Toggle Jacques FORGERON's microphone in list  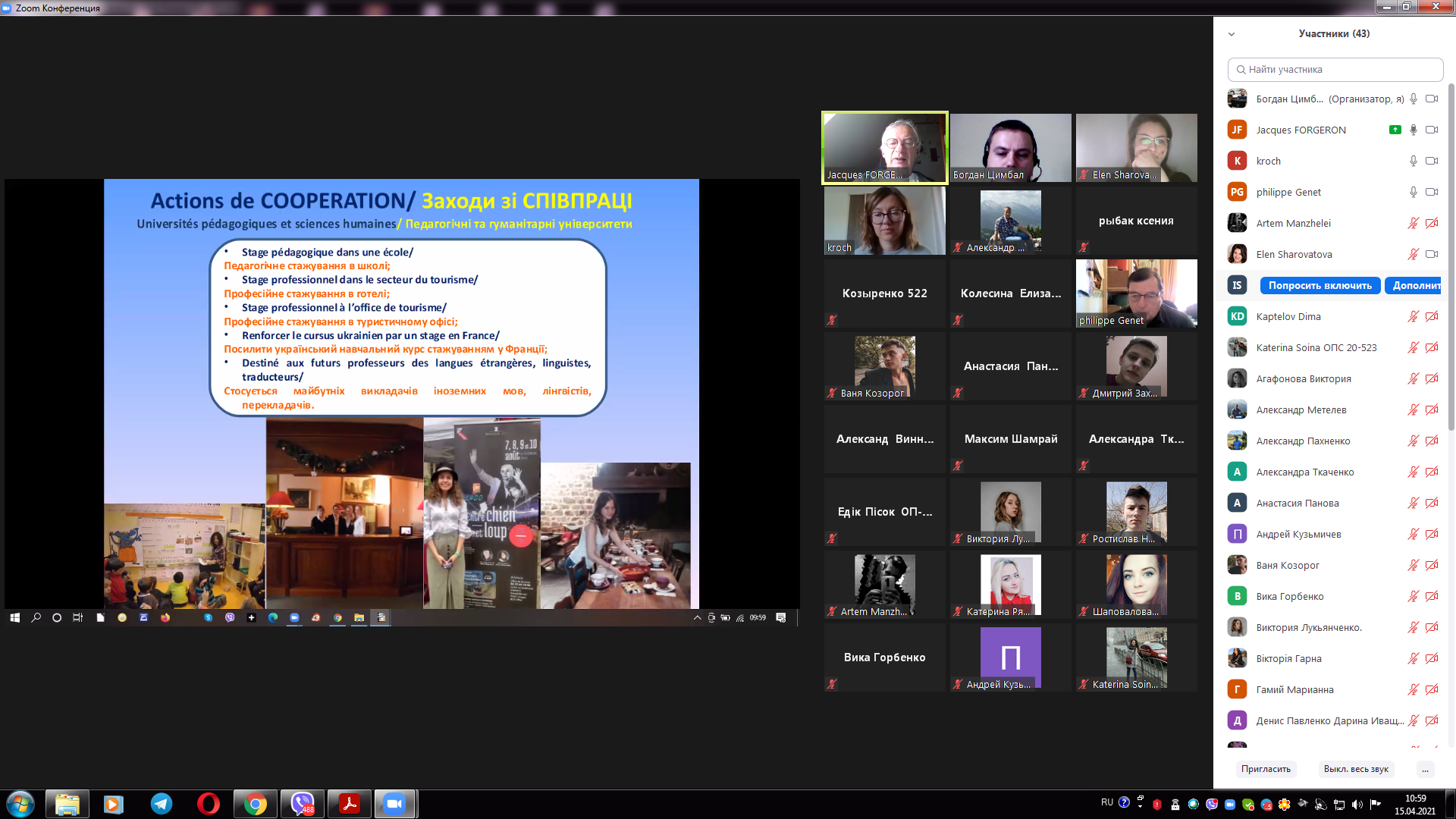coord(1413,130)
